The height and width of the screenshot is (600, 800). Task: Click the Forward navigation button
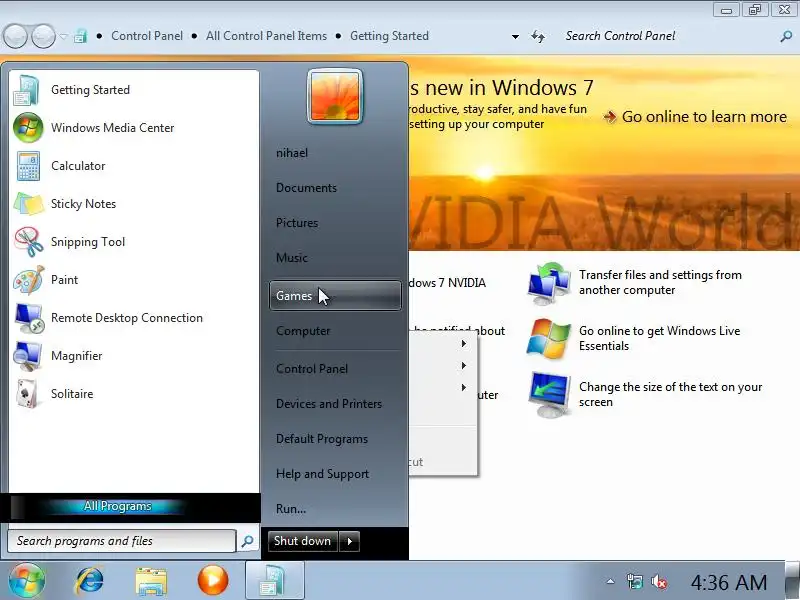(x=43, y=36)
